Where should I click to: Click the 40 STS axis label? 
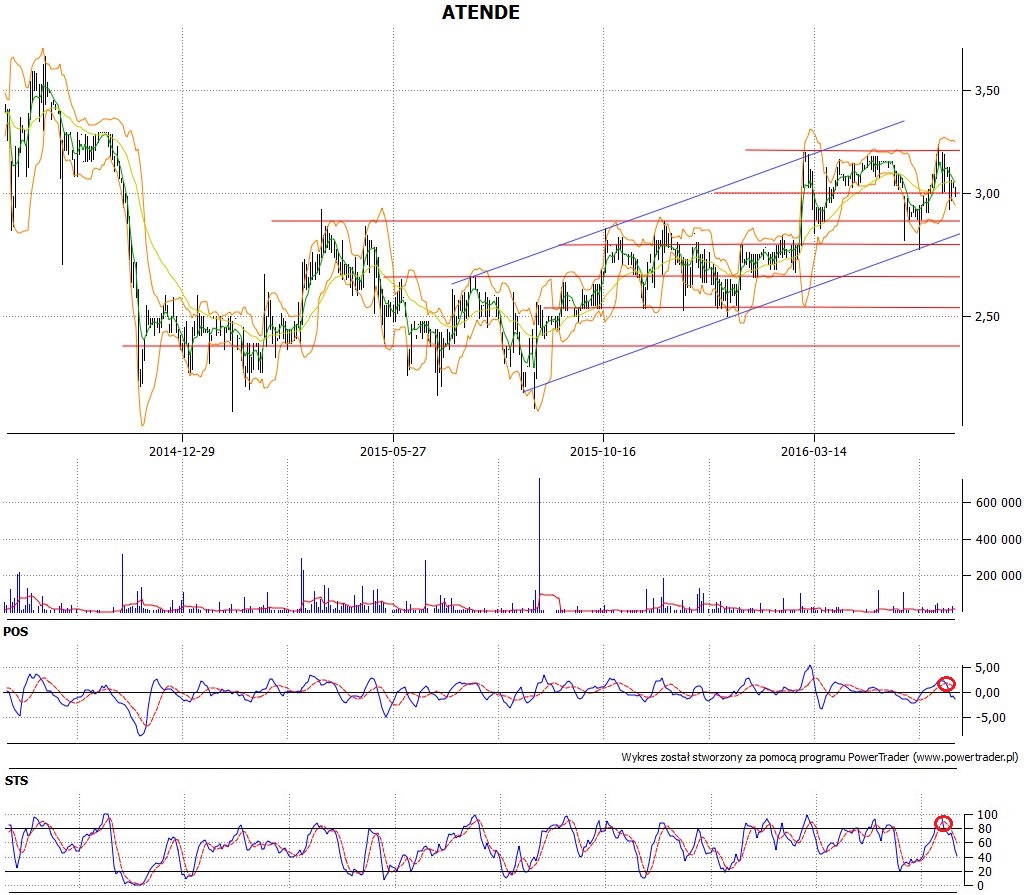(x=984, y=857)
